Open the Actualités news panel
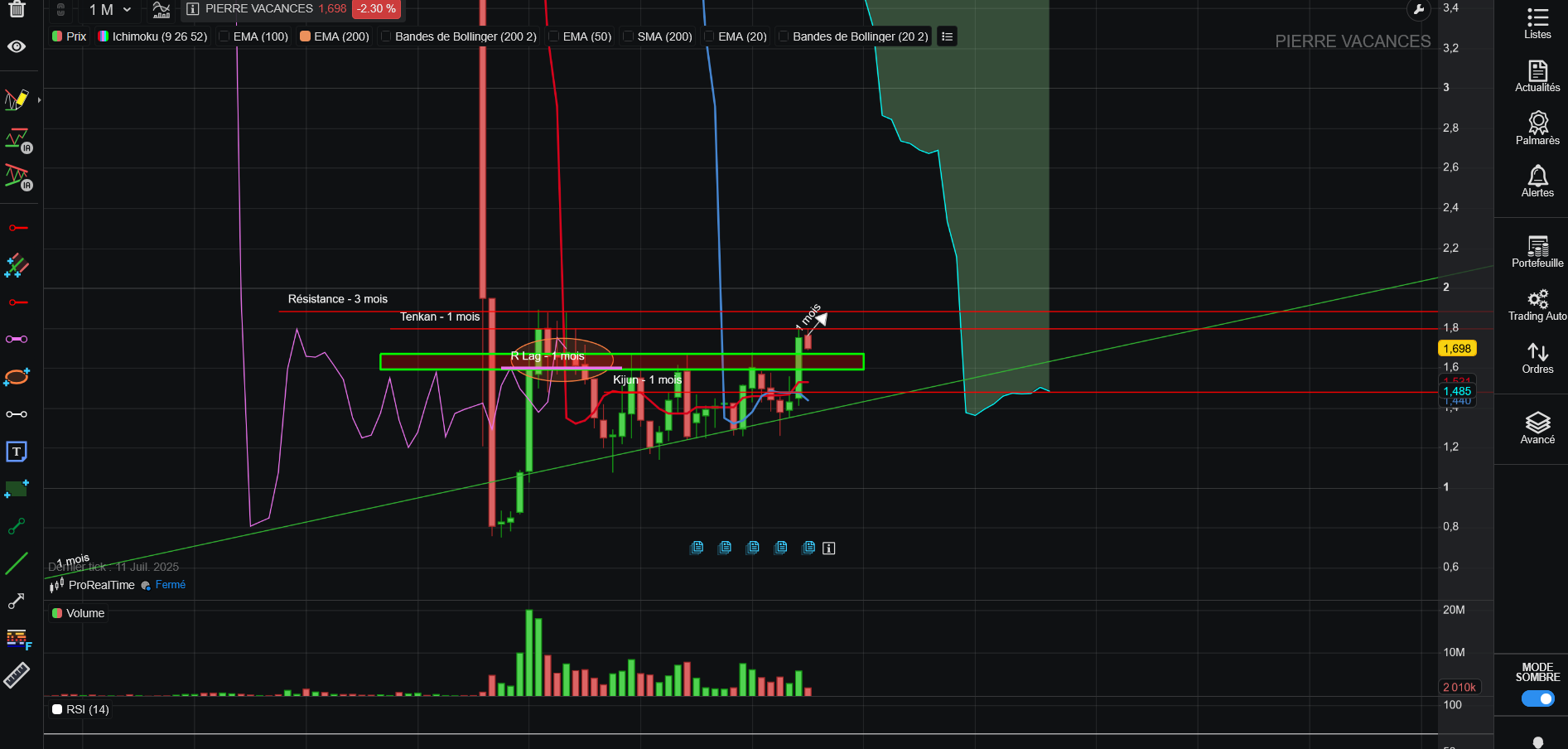Viewport: 1568px width, 749px height. 1537,76
